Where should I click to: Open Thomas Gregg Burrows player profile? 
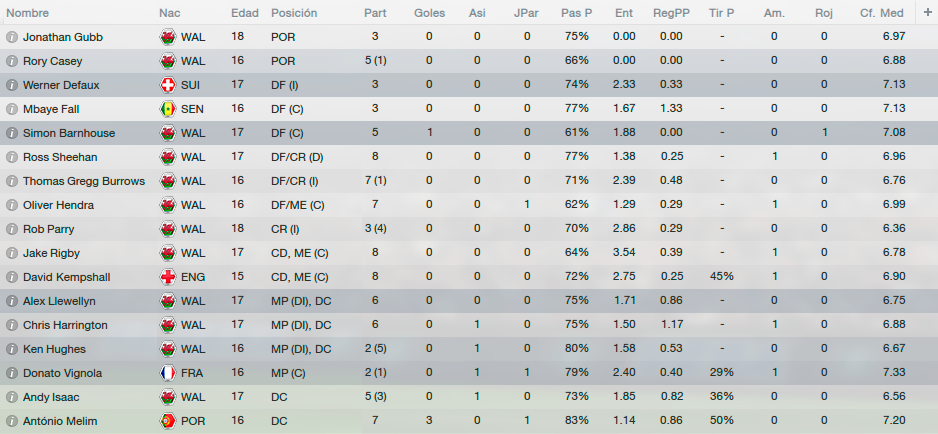(84, 181)
